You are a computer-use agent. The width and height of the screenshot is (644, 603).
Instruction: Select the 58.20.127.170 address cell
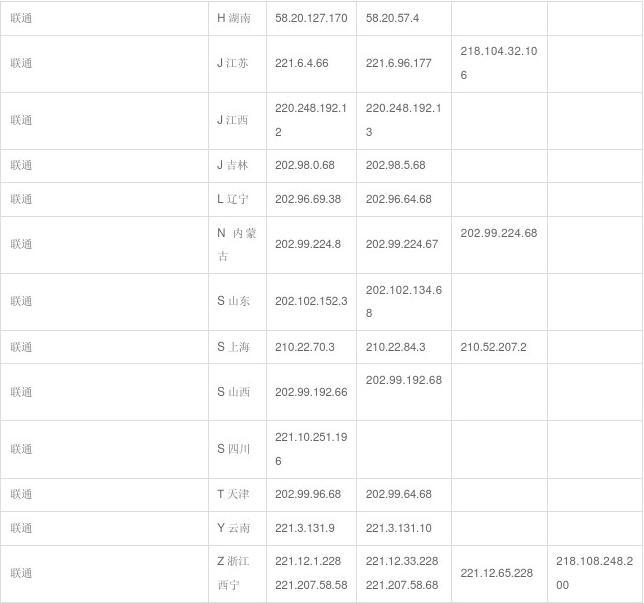click(311, 18)
